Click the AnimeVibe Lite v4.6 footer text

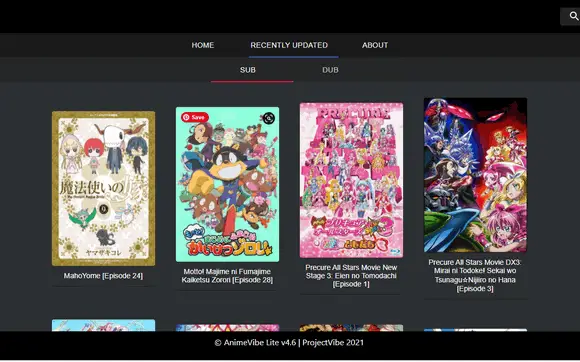click(x=289, y=342)
